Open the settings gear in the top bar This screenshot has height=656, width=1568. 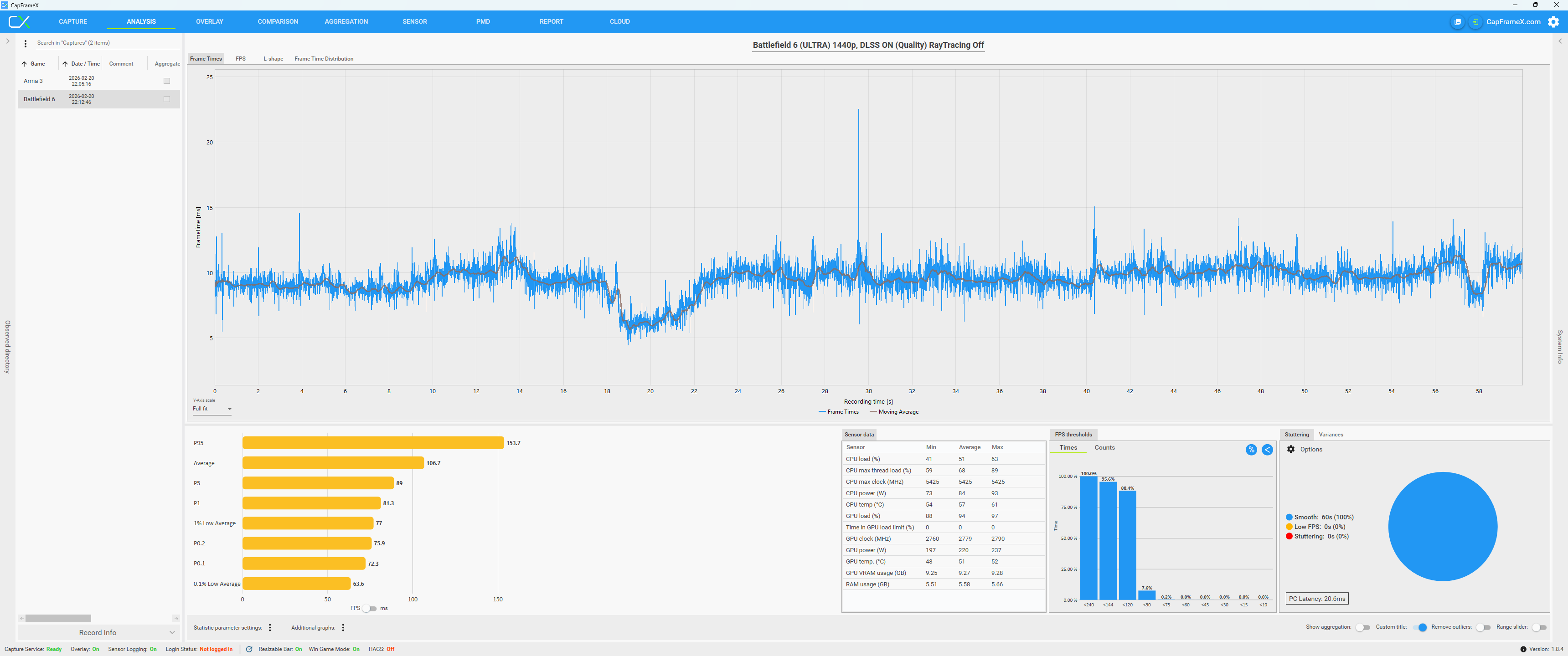click(1553, 22)
